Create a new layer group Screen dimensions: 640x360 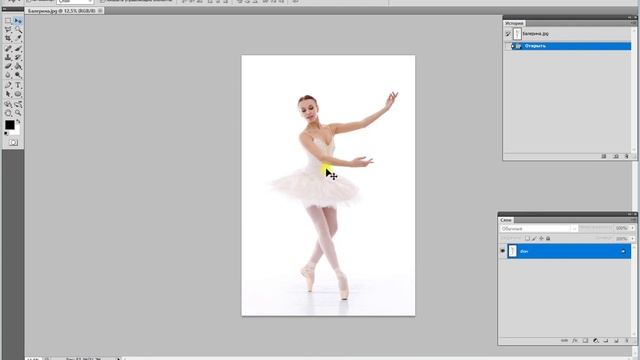tap(606, 340)
